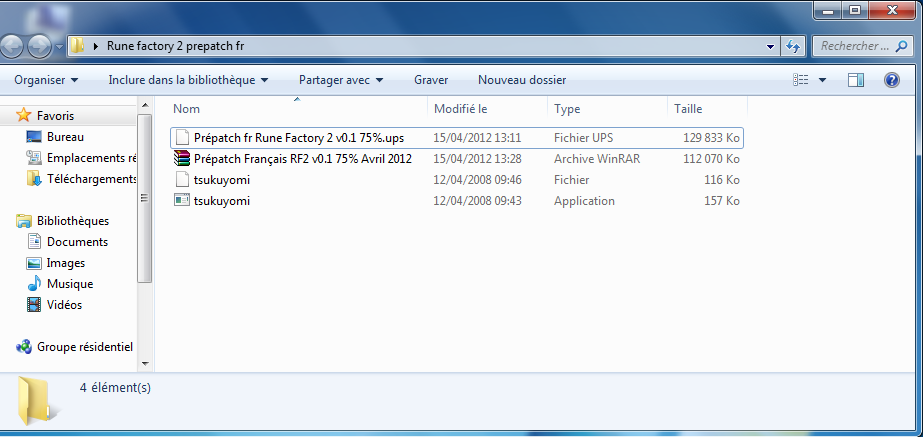The width and height of the screenshot is (923, 437).
Task: Click address bar breadcrumb arrow before folder name
Action: (96, 47)
